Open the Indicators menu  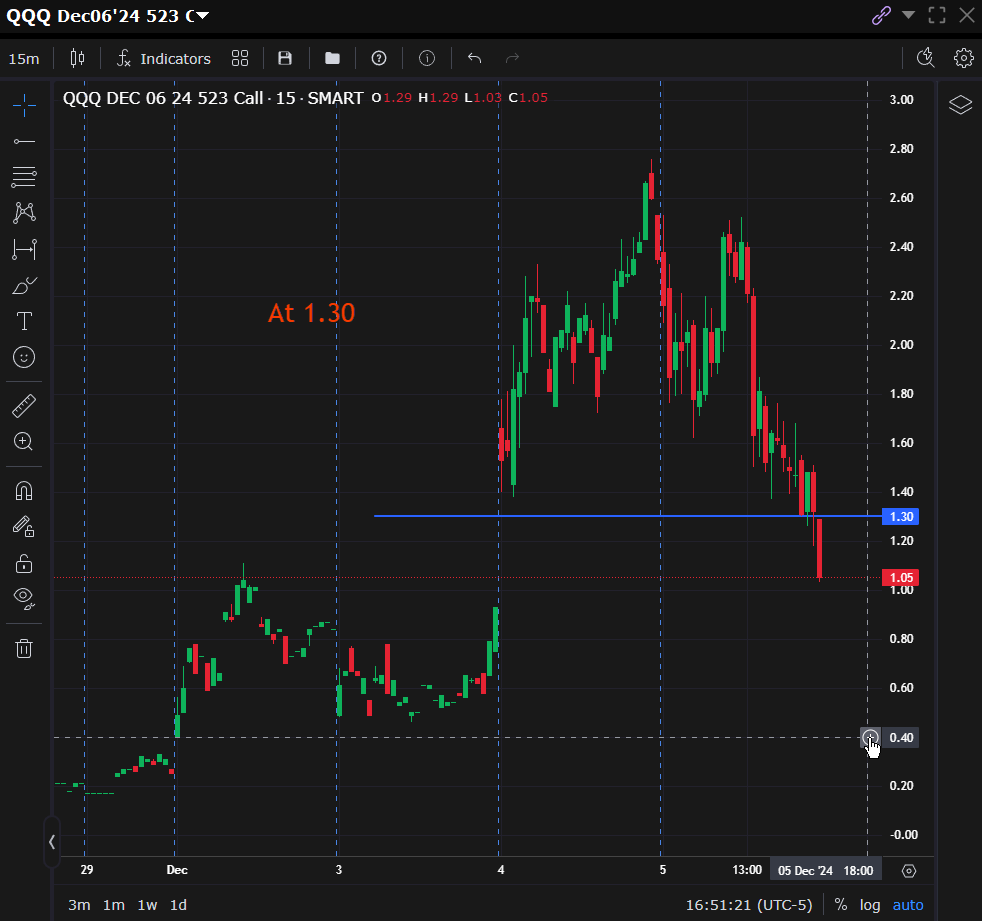(x=163, y=58)
